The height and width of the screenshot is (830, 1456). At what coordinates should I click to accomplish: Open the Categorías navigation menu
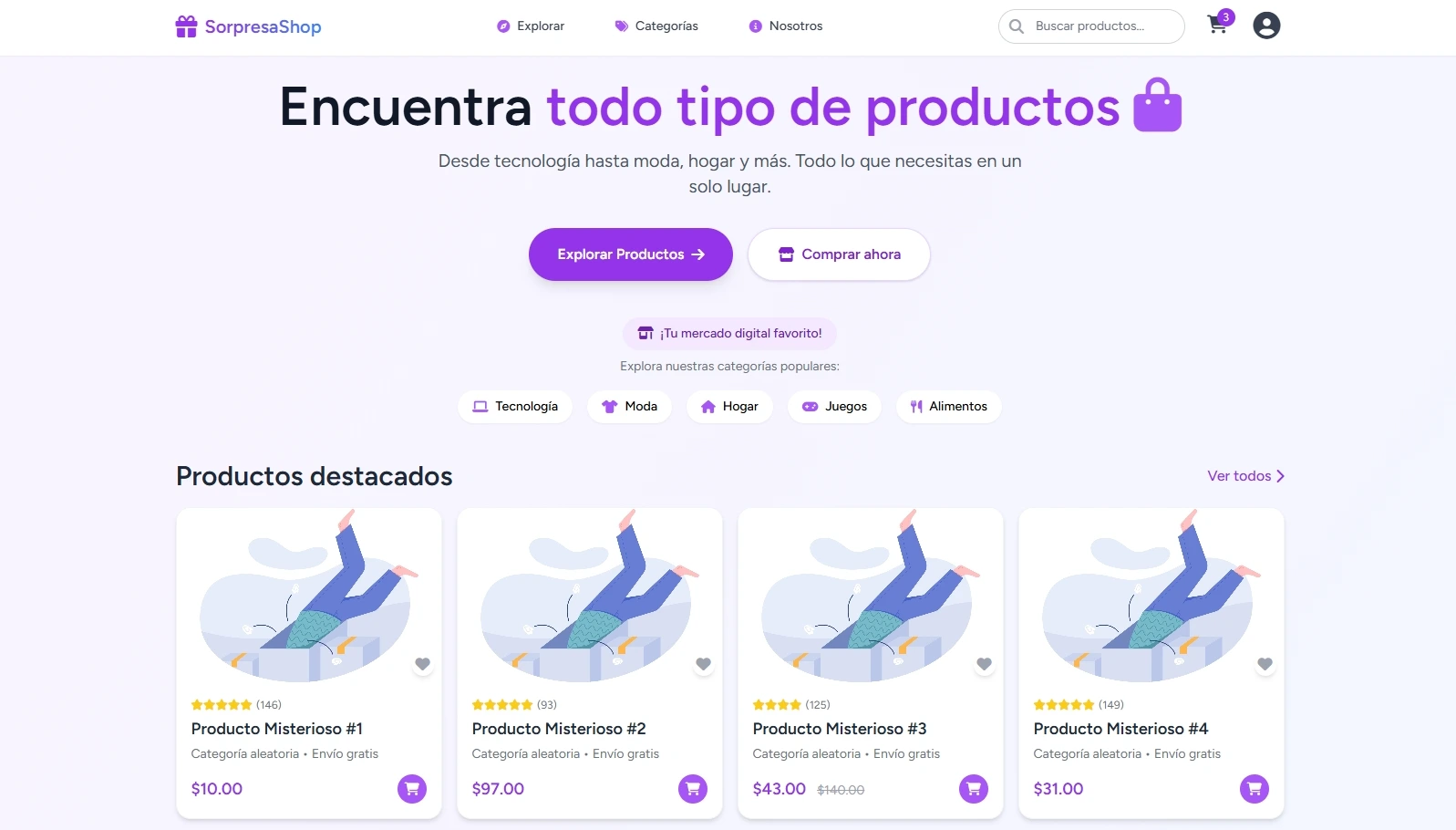(x=656, y=26)
